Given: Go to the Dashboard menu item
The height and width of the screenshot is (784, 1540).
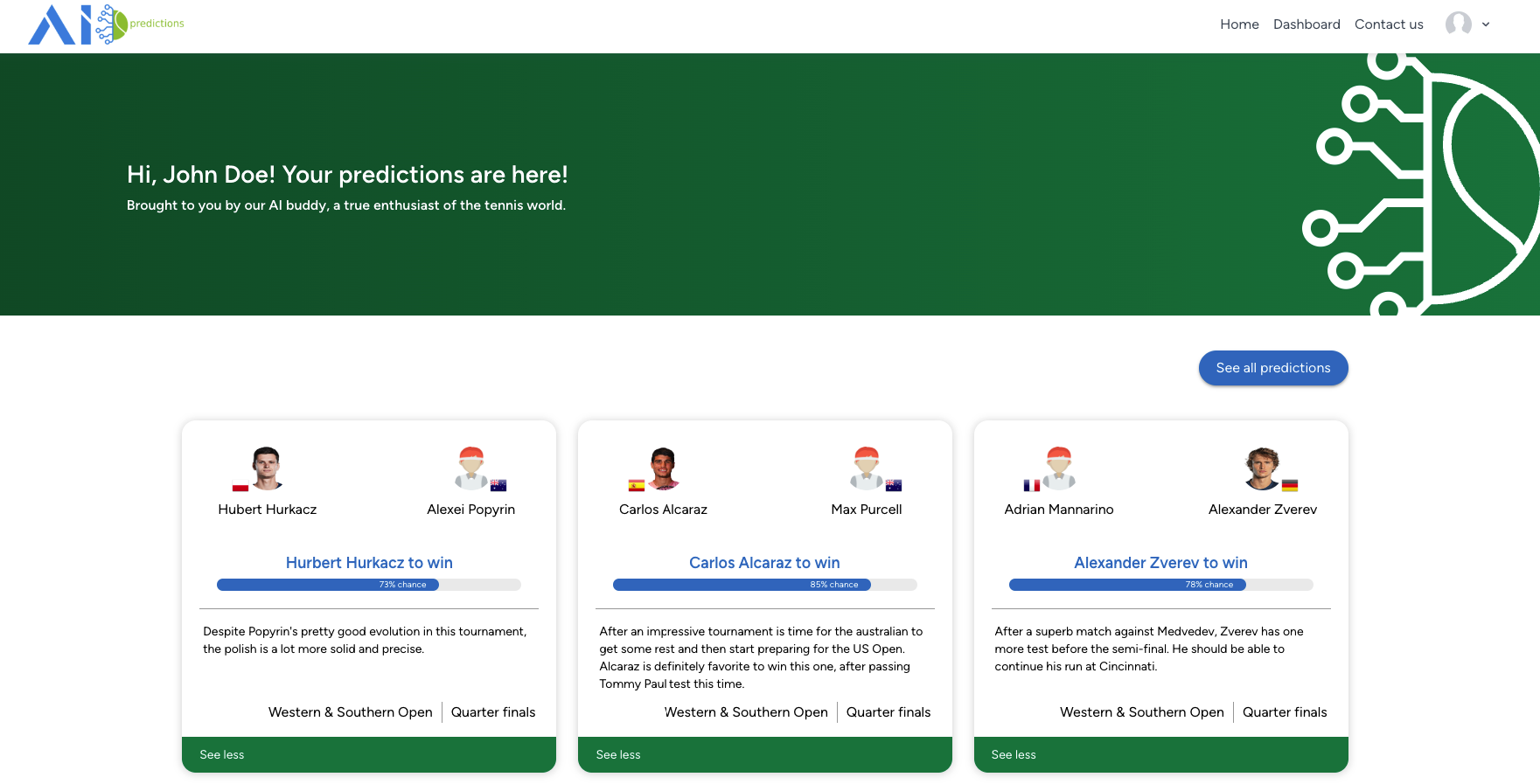Looking at the screenshot, I should point(1307,24).
